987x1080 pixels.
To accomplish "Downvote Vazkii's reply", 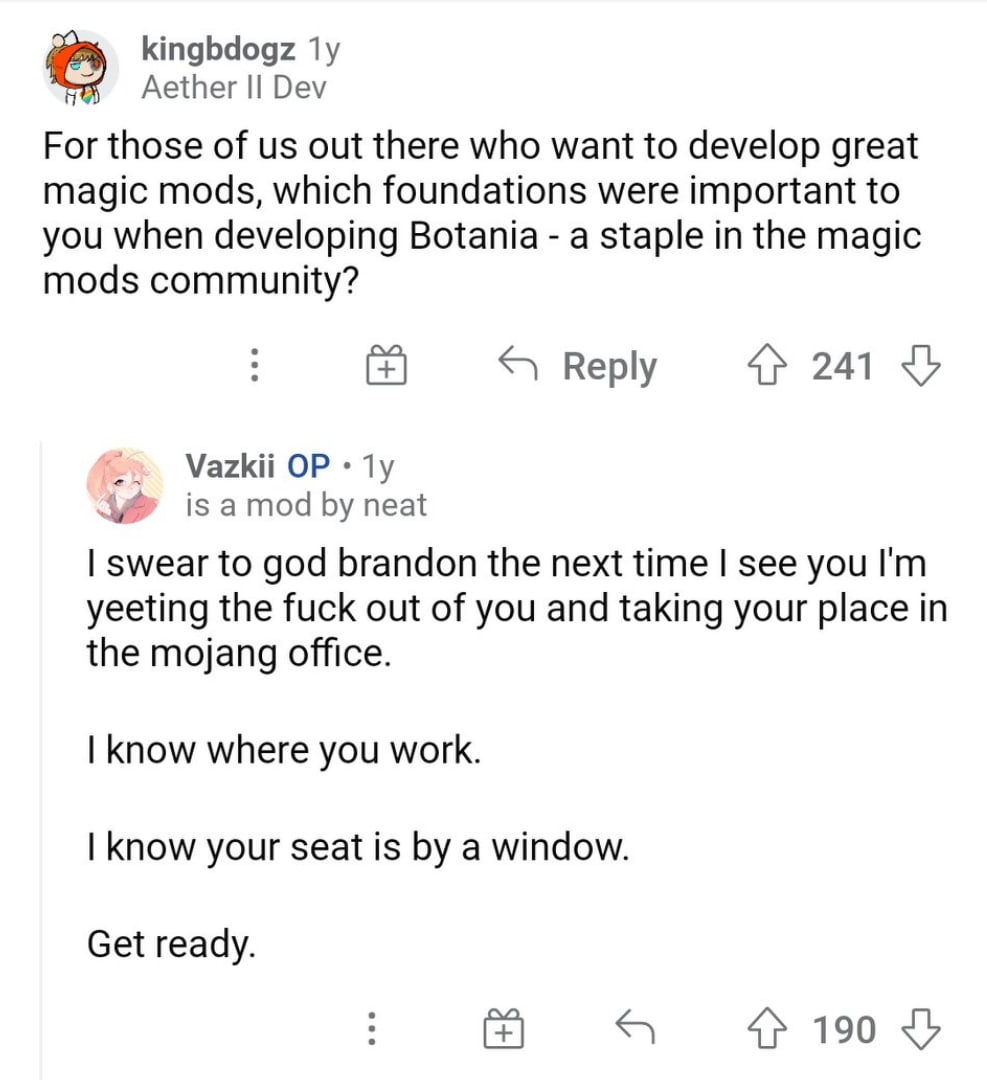I will click(x=921, y=1029).
